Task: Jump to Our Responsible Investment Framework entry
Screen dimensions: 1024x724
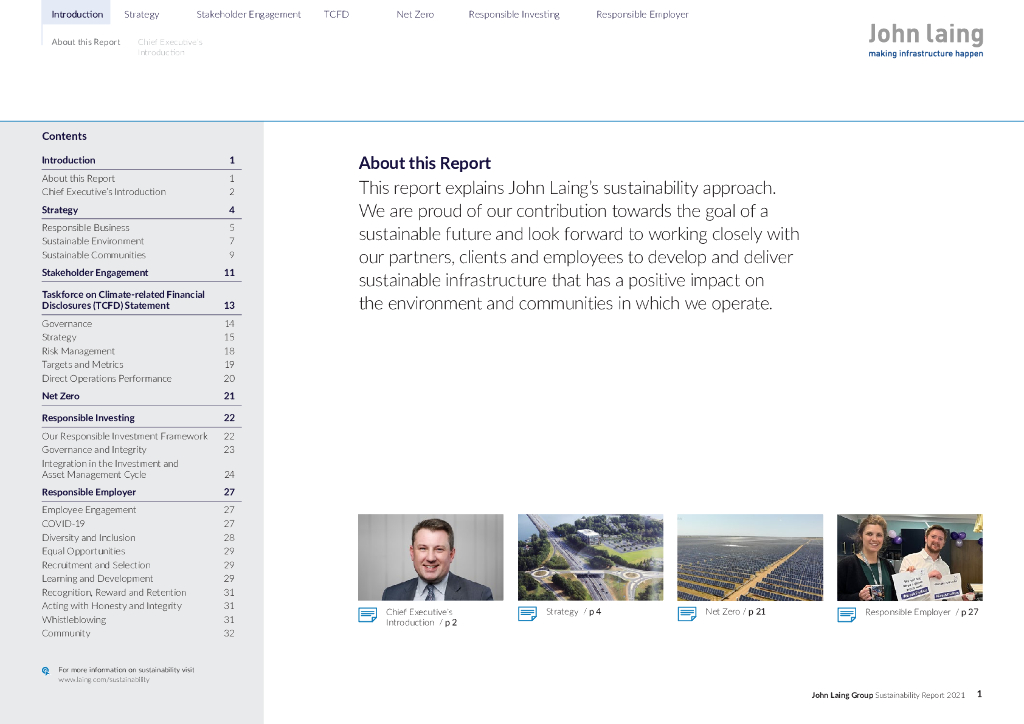Action: (138, 436)
